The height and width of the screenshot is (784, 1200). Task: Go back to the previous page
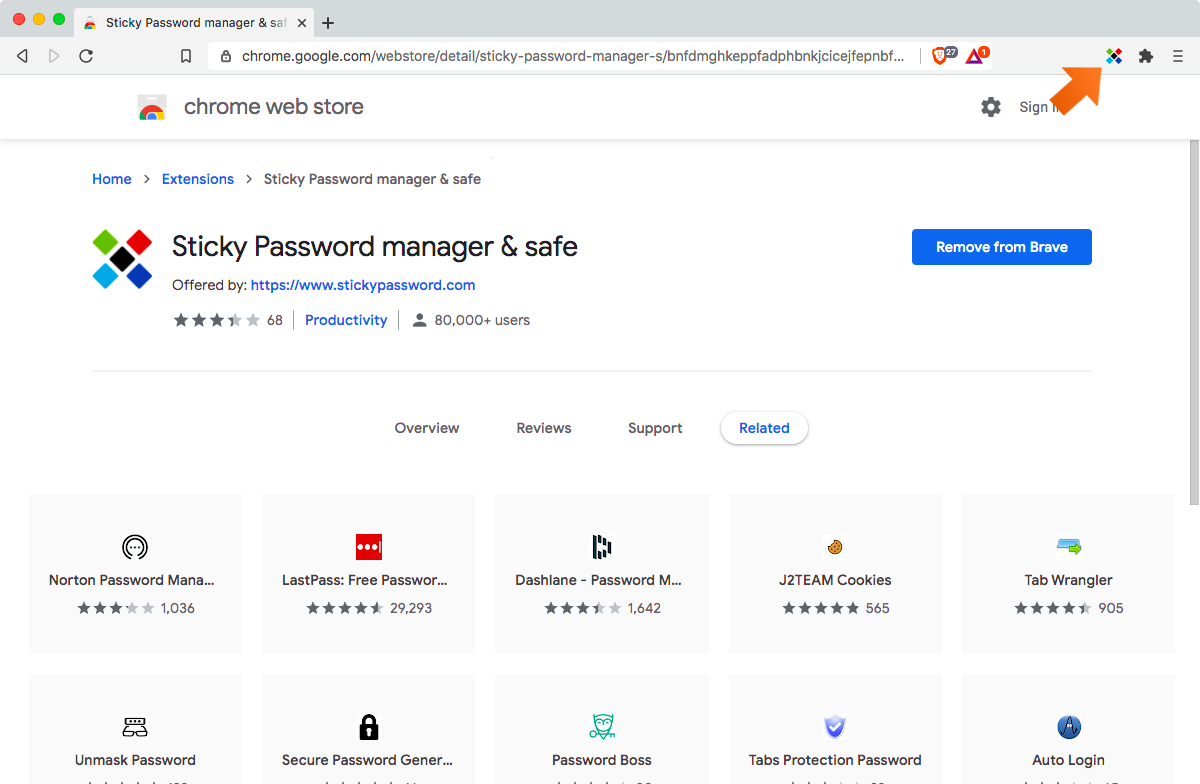coord(22,56)
